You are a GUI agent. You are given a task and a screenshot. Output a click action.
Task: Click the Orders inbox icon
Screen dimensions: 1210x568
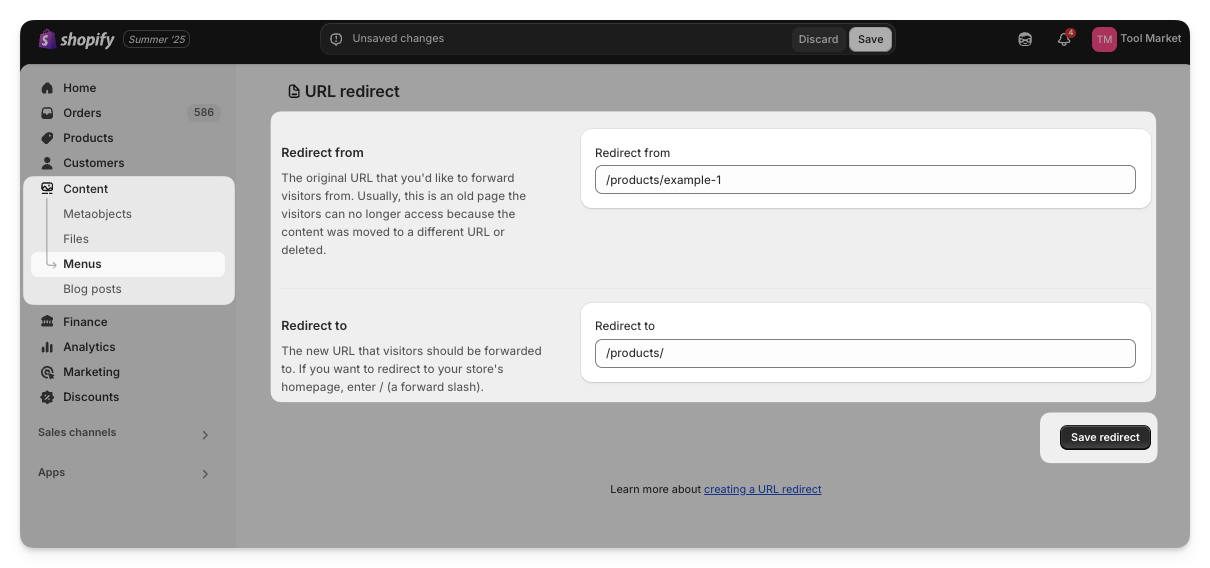point(47,113)
